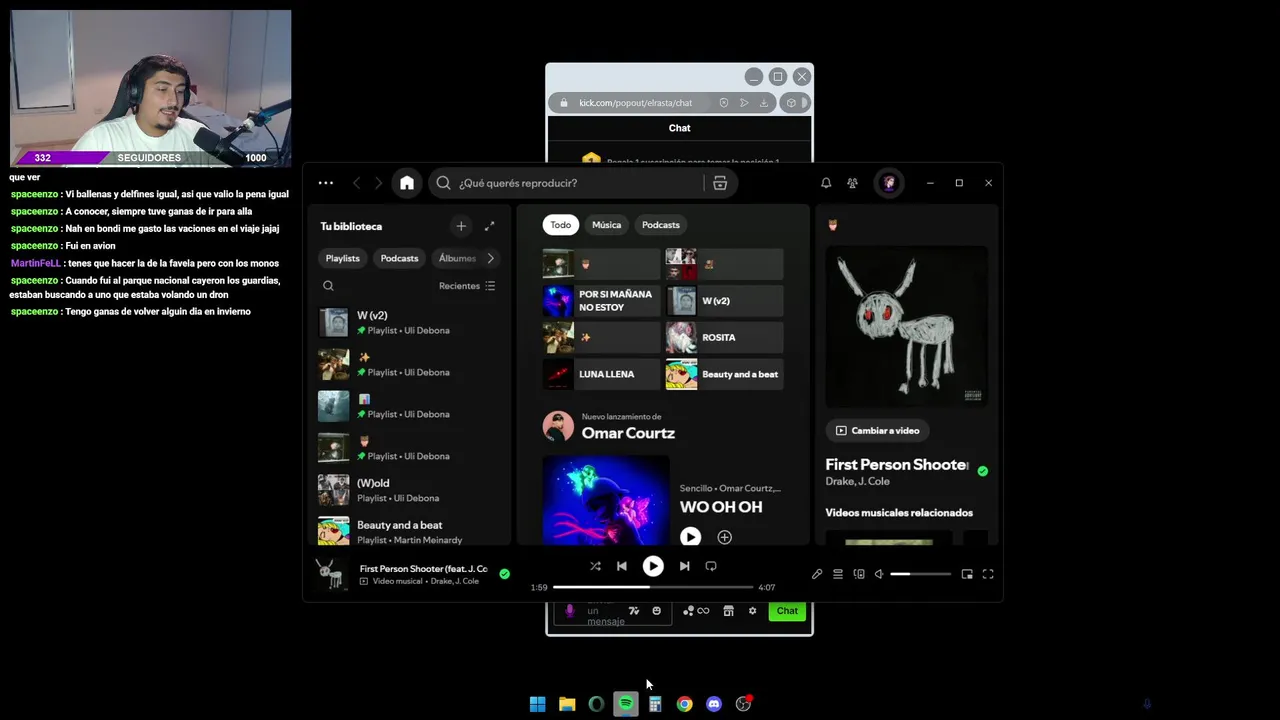Toggle Playlists filter chip in library

(x=342, y=258)
